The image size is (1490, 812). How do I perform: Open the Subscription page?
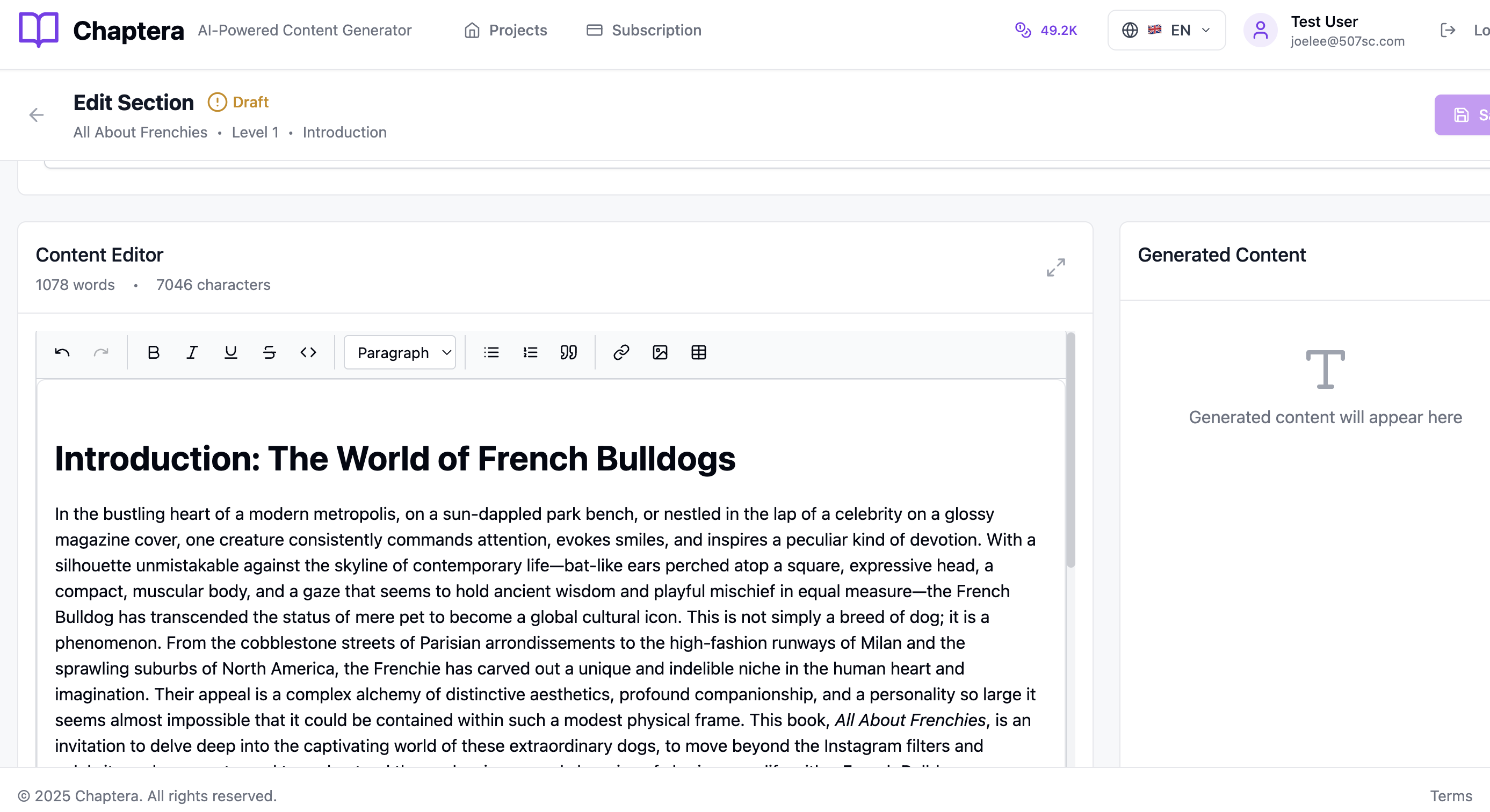point(644,30)
